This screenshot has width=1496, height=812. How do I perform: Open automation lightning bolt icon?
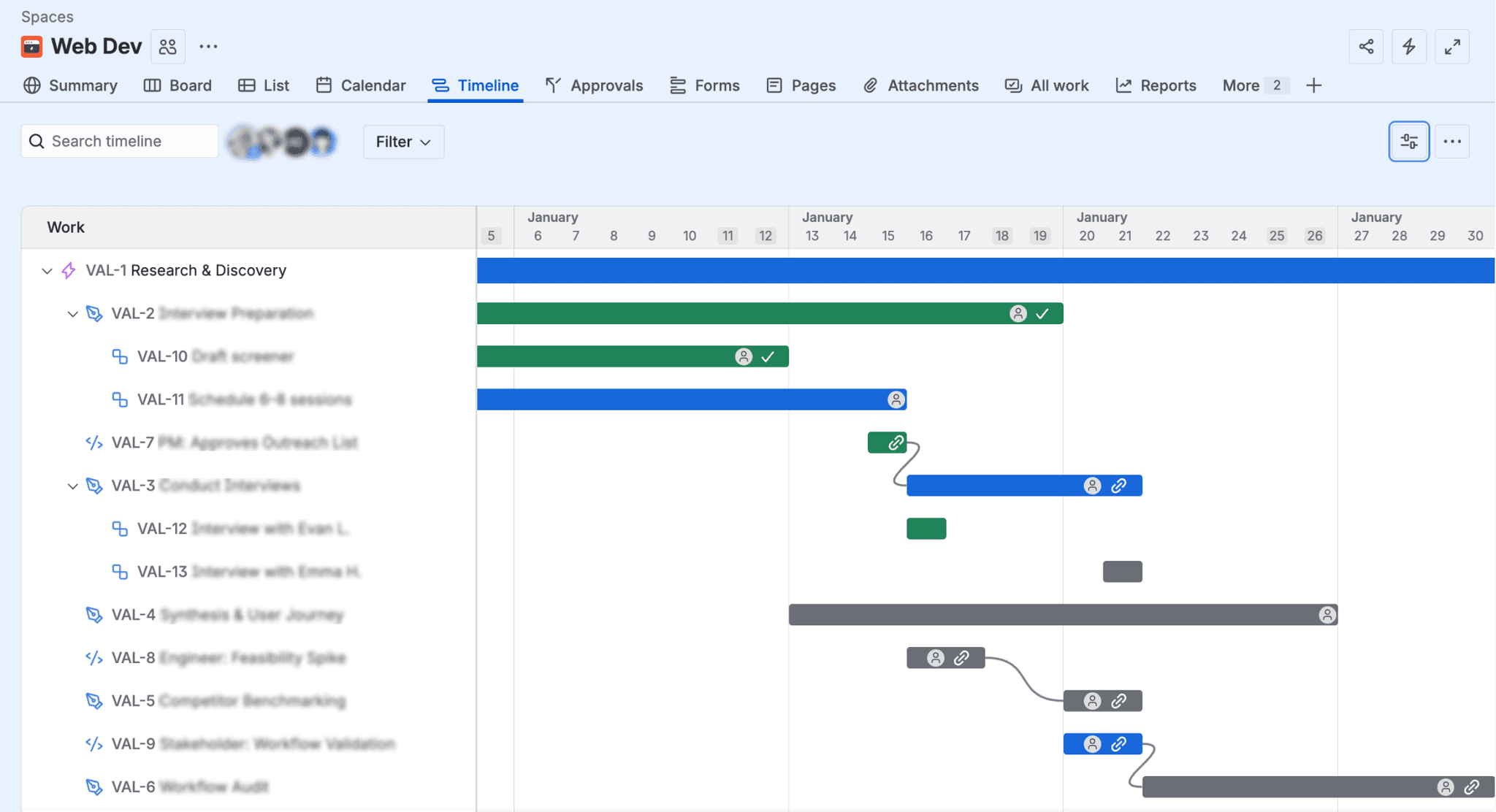click(1409, 47)
